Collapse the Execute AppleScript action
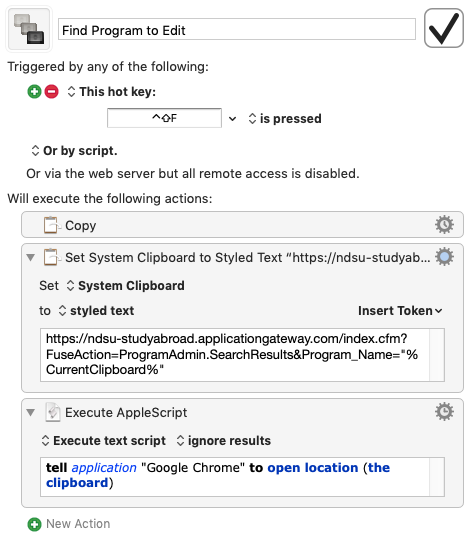473x541 pixels. point(31,412)
